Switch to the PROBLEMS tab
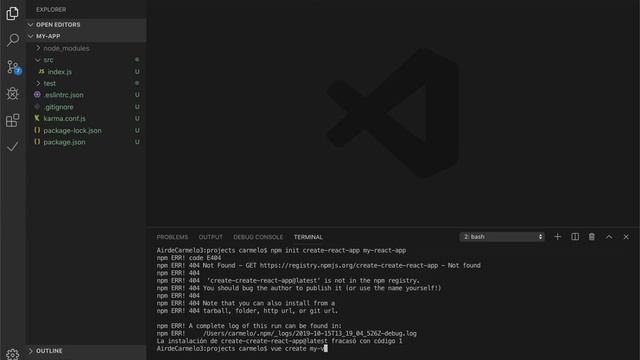Viewport: 640px width, 360px height. pos(172,237)
